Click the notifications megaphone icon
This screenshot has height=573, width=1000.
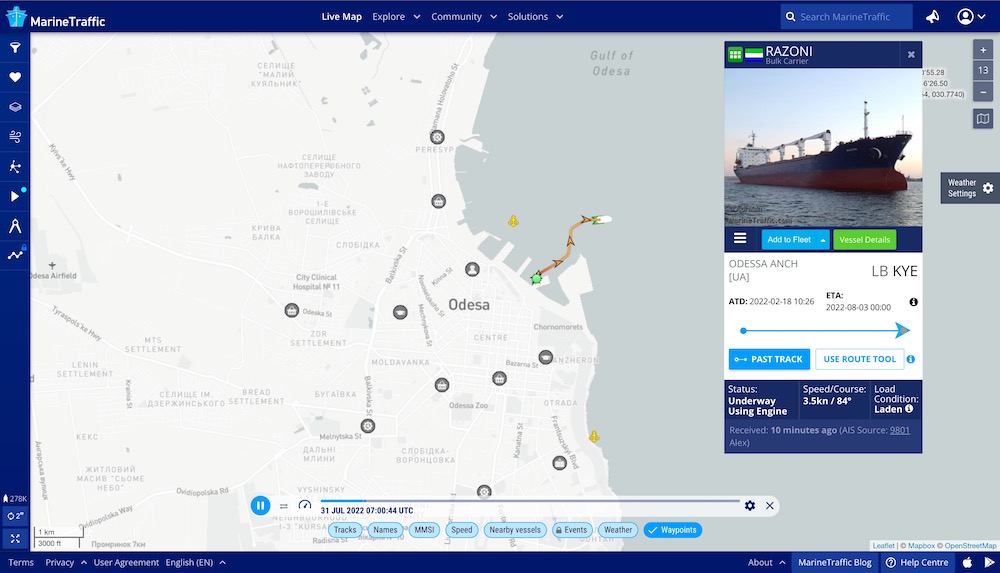tap(932, 17)
